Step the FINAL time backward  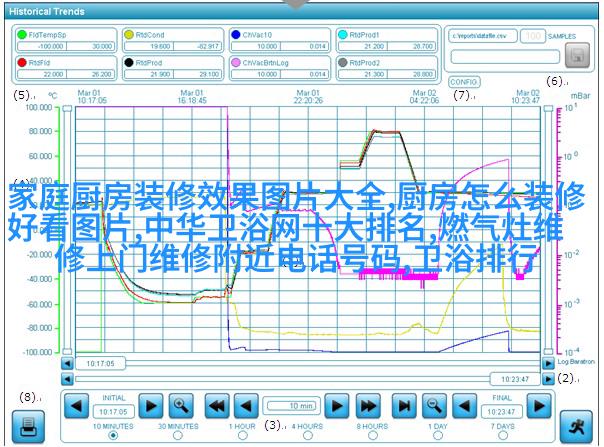(463, 405)
